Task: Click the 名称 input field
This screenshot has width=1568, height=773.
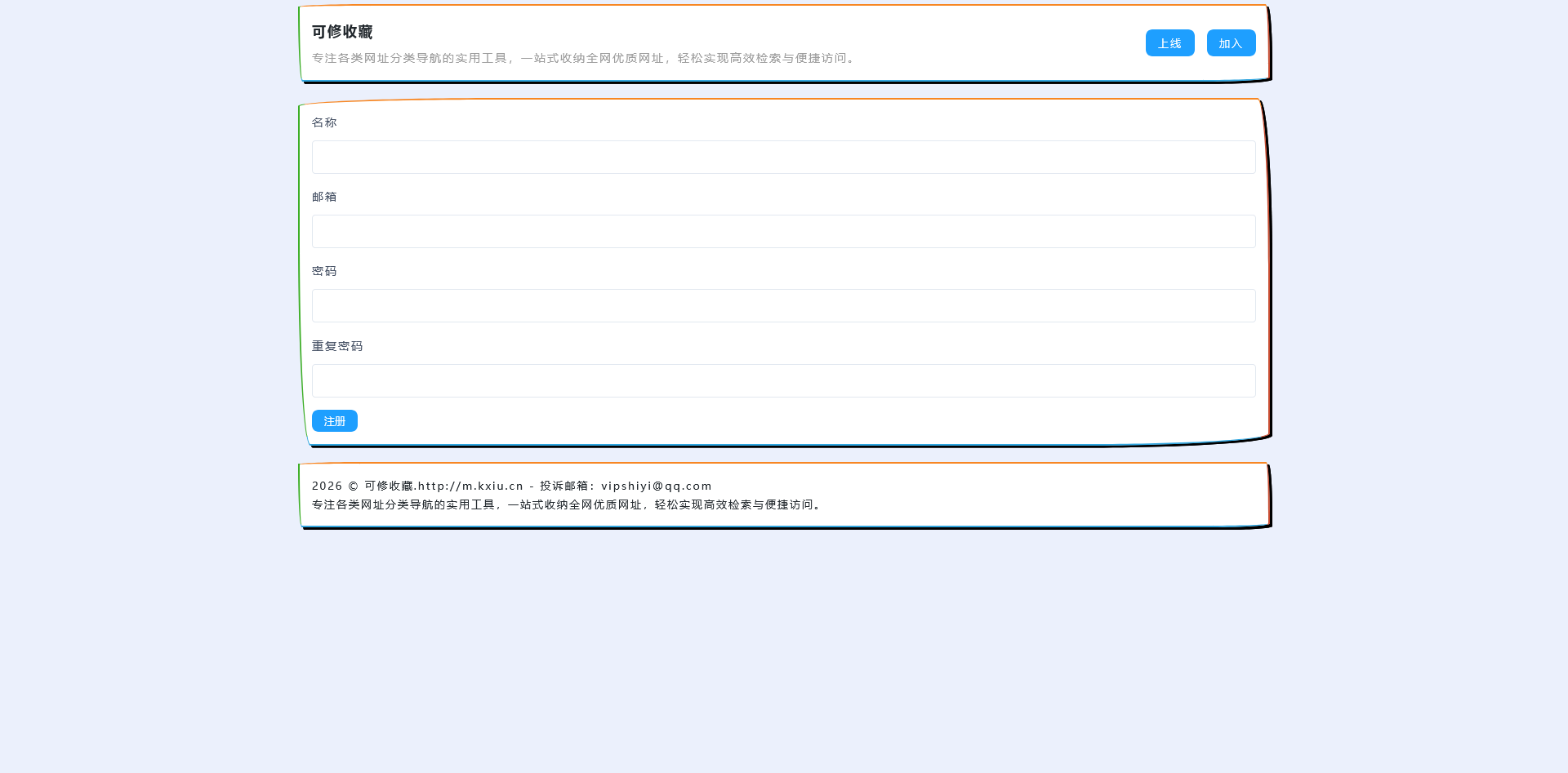Action: (783, 157)
